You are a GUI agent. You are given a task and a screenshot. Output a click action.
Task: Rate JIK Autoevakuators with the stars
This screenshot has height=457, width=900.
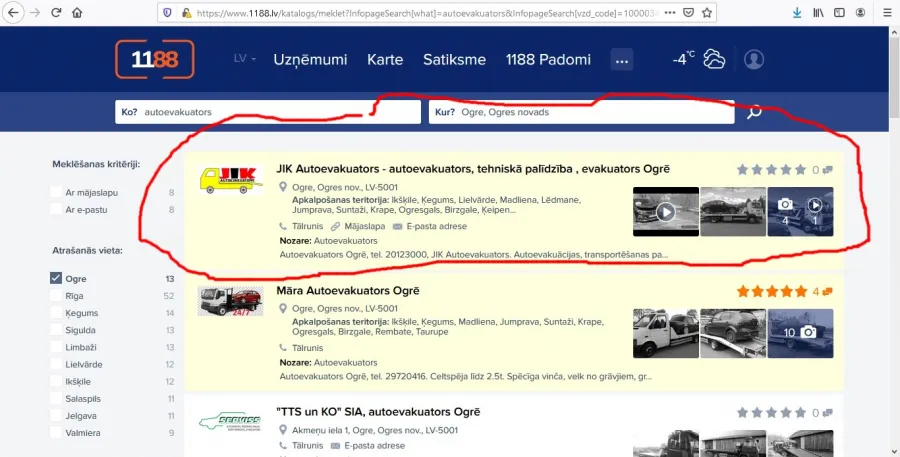click(x=771, y=169)
